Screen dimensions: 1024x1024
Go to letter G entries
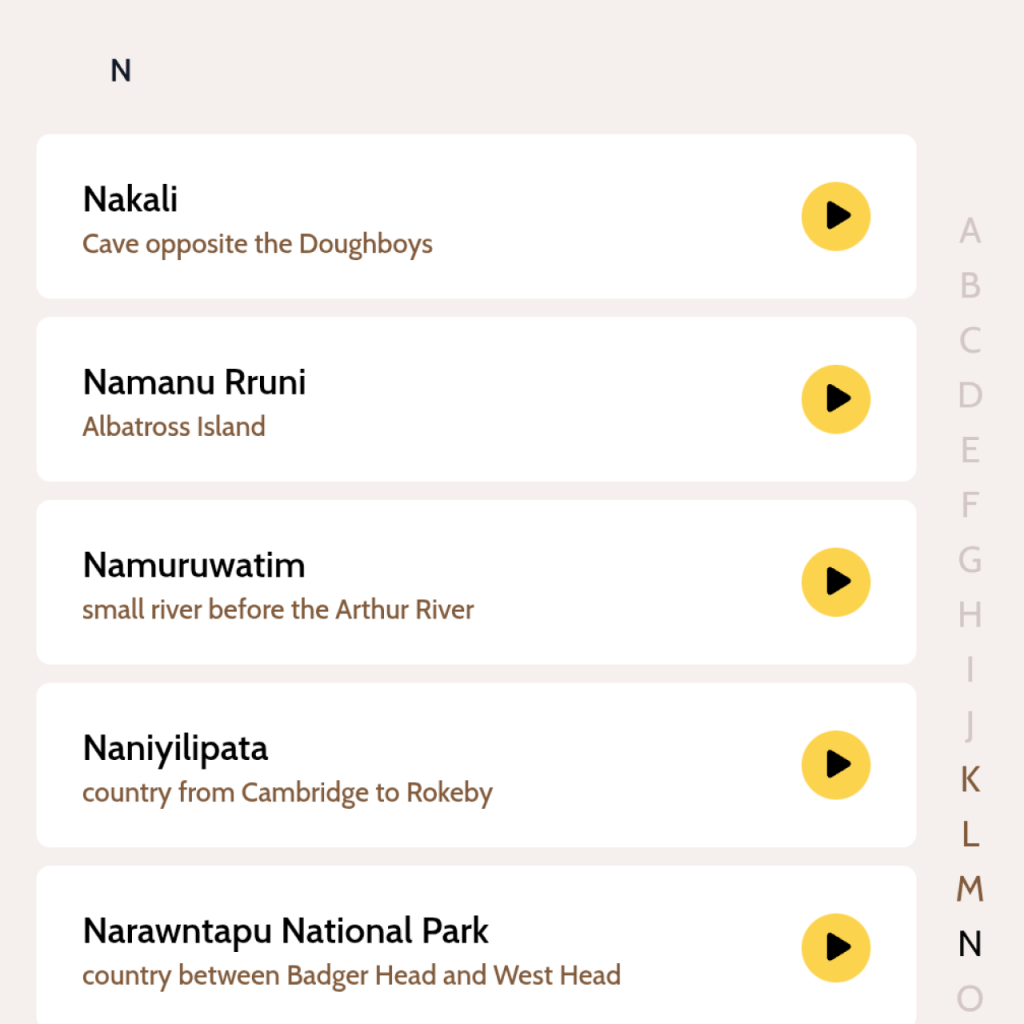(x=969, y=560)
